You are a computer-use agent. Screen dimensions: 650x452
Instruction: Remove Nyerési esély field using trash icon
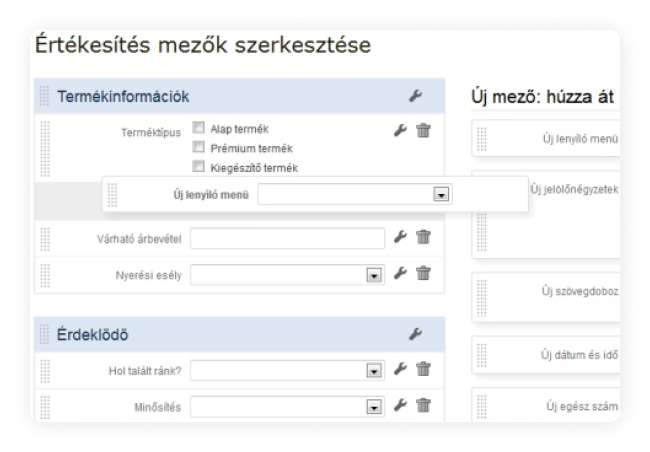tap(423, 274)
